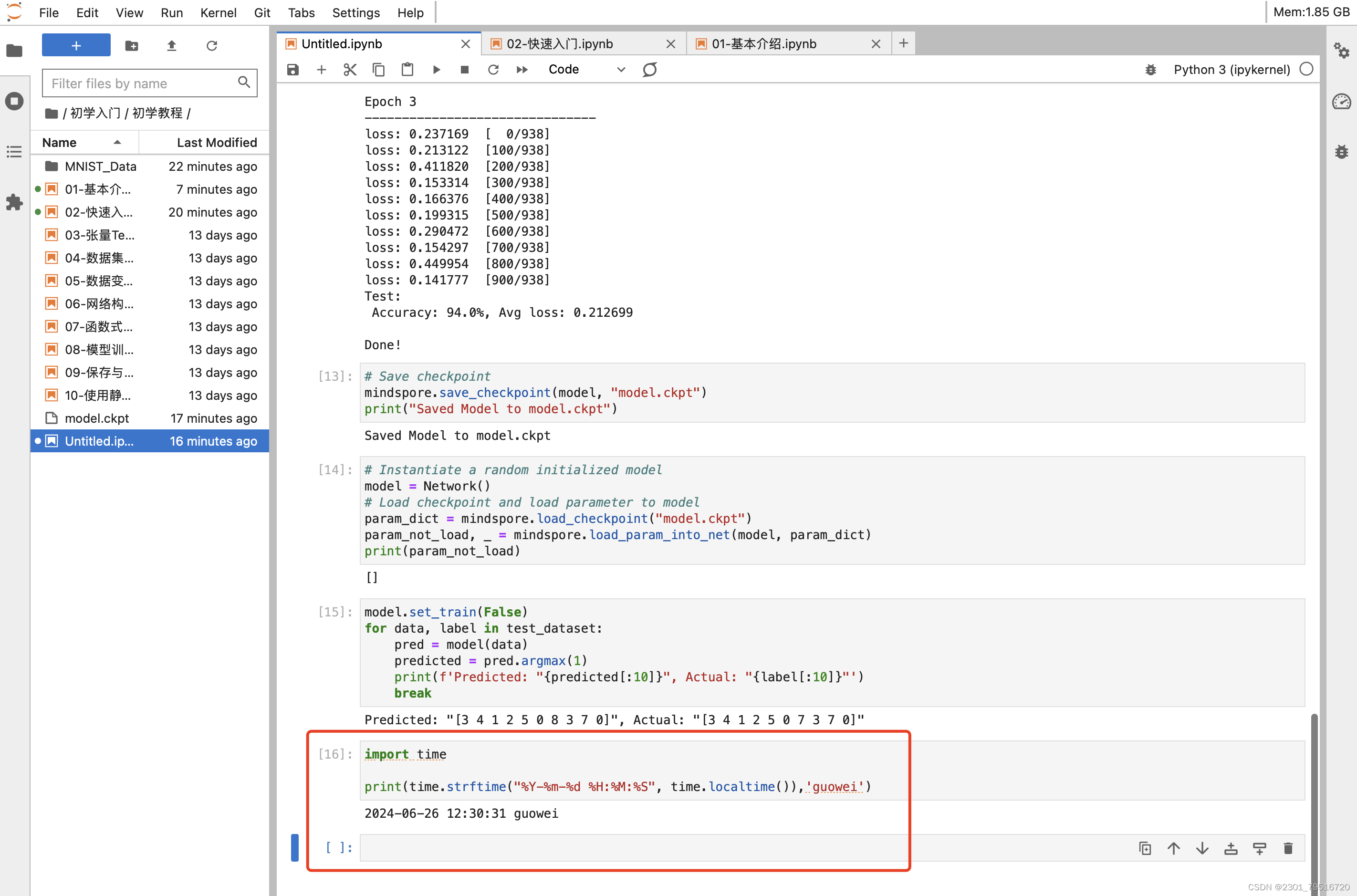Open the File Browser sidebar panel
This screenshot has width=1357, height=896.
14,51
